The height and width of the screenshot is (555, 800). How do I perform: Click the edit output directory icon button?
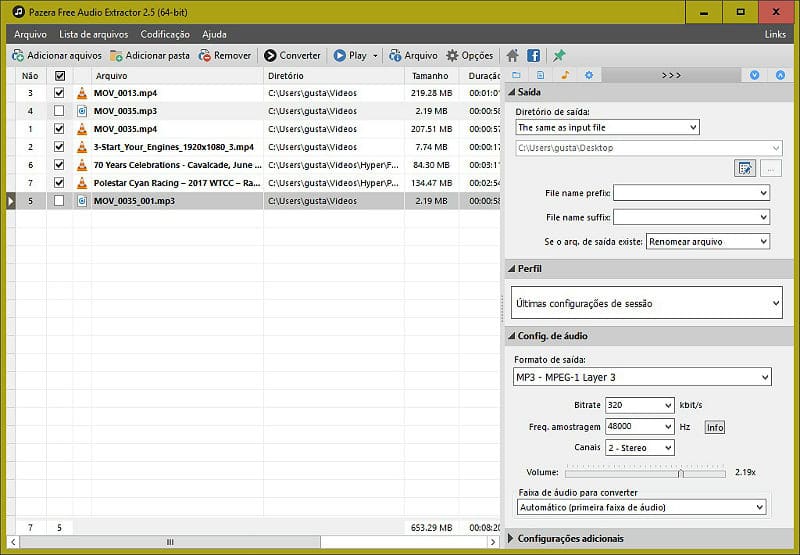pos(744,168)
